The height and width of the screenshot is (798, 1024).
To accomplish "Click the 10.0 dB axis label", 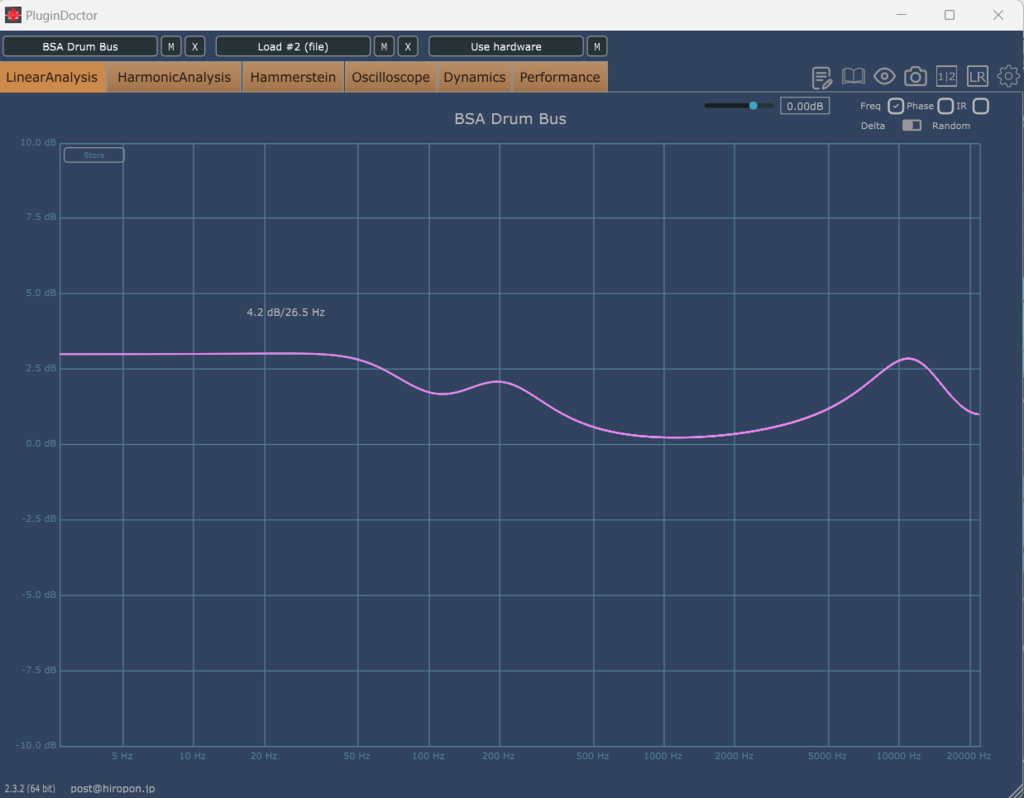I will [x=38, y=142].
